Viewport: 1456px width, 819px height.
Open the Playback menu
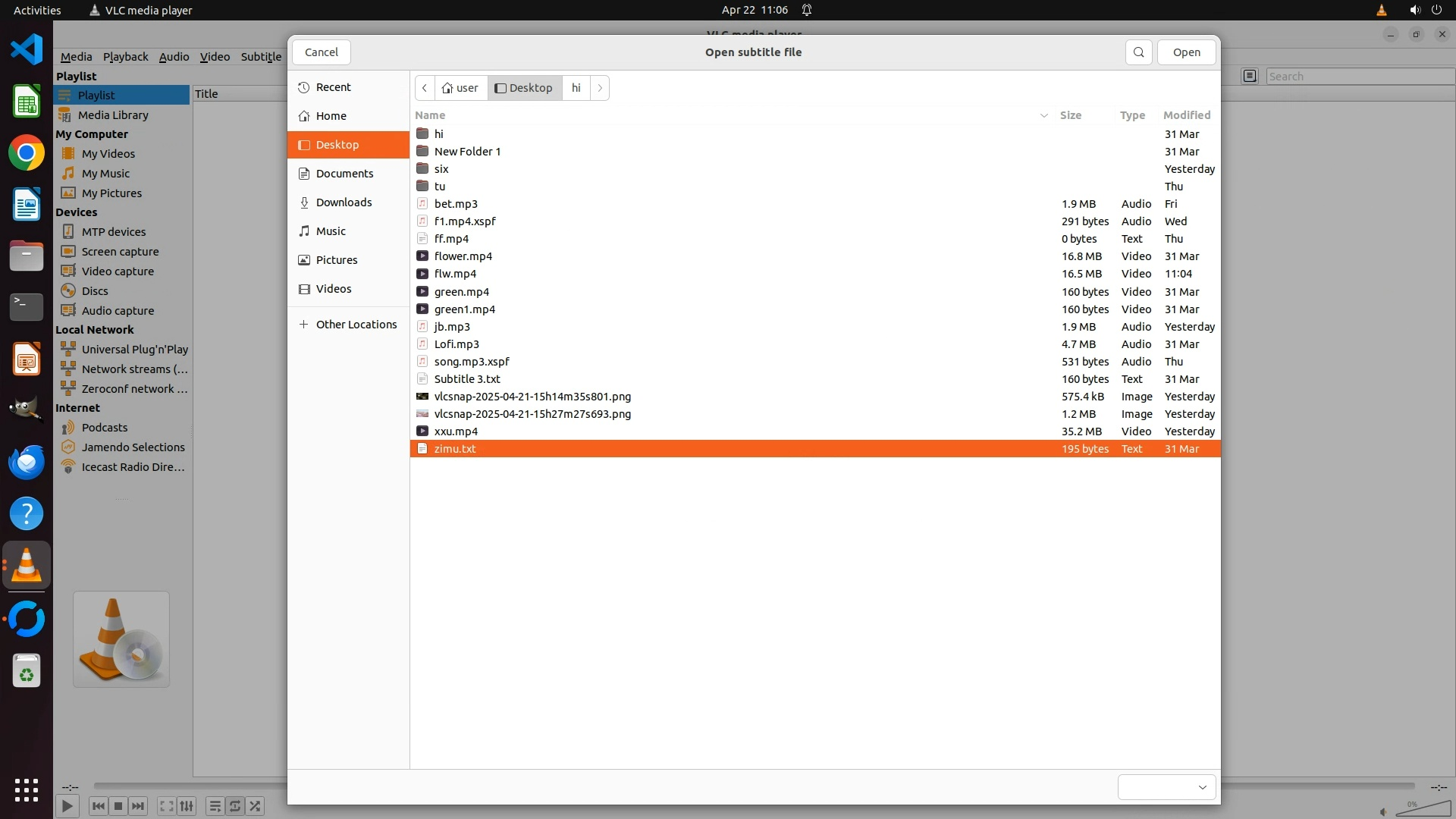pos(125,56)
